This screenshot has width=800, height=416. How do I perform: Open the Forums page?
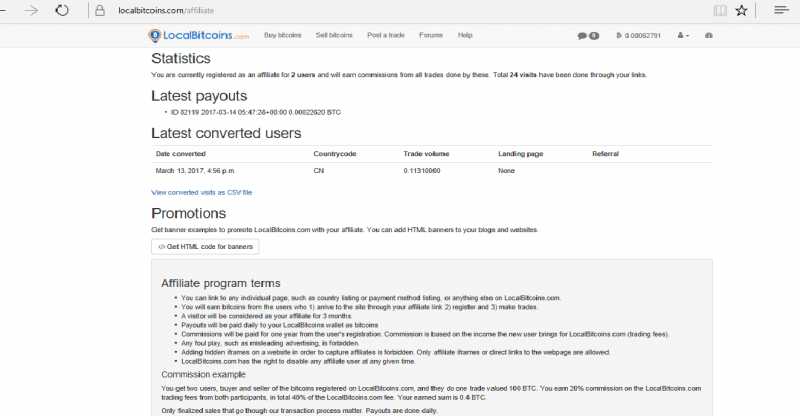point(431,35)
